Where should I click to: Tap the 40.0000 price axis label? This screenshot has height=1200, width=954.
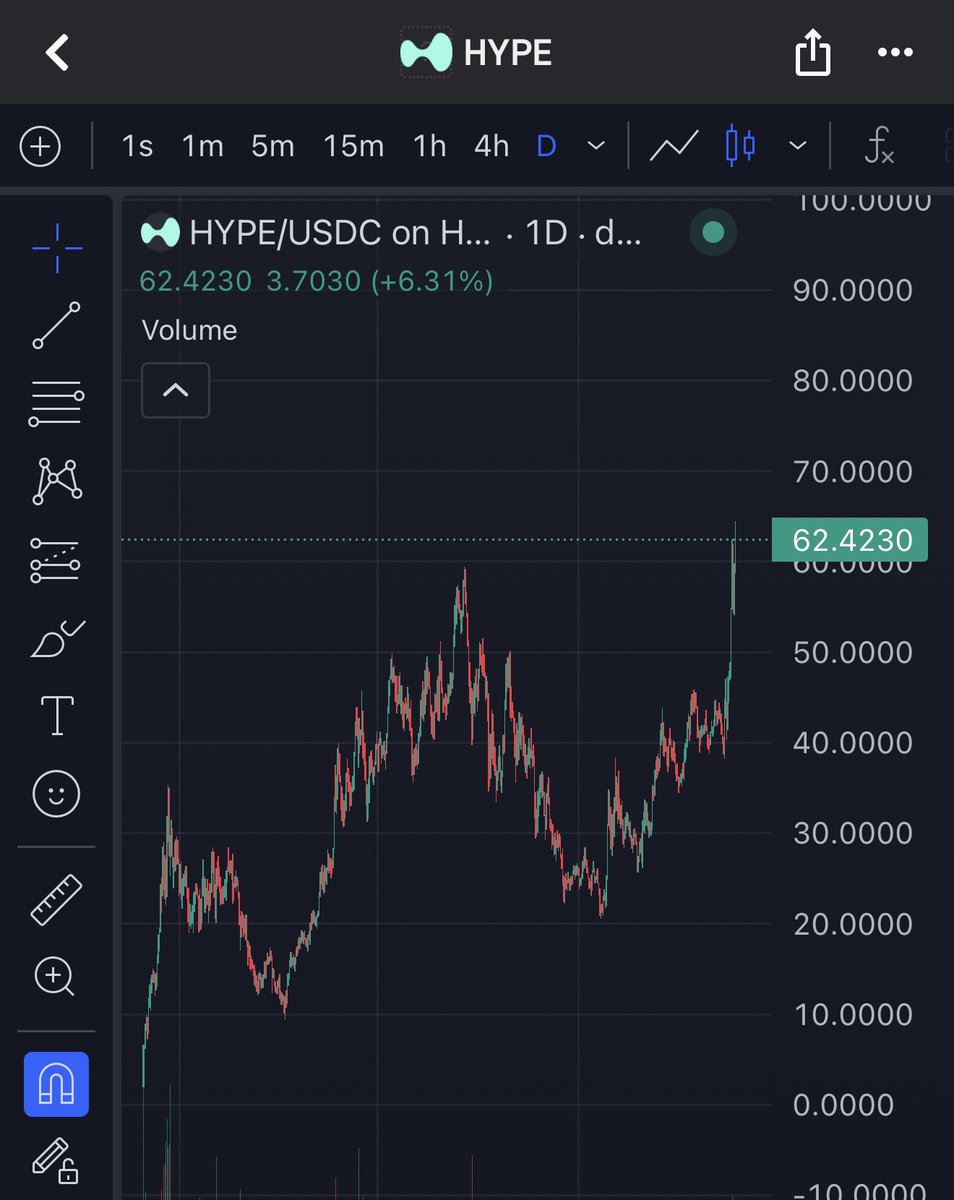coord(853,742)
